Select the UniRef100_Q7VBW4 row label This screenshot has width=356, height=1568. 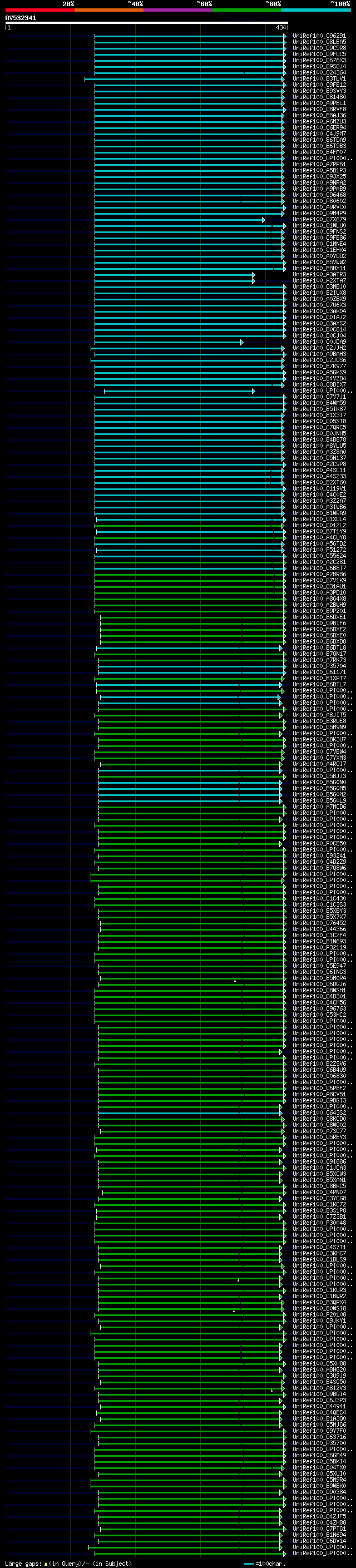point(319,752)
